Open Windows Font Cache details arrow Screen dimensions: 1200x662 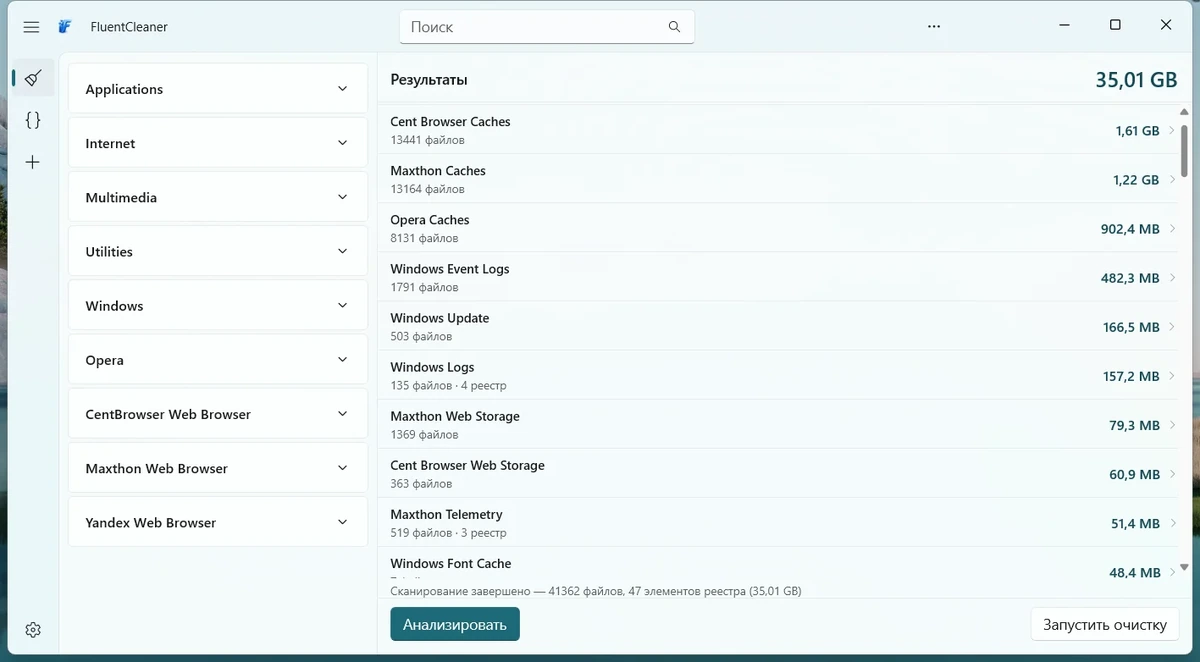click(x=1172, y=572)
